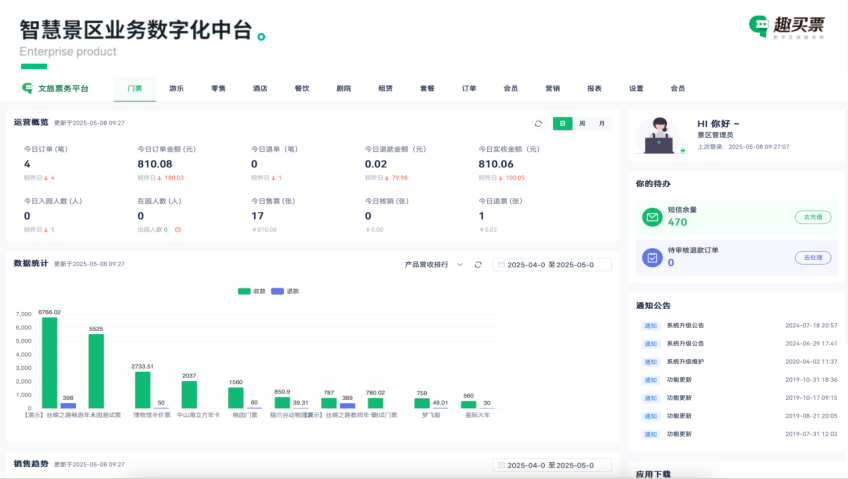Viewport: 848px width, 479px height.
Task: Click the 文旅票务平台 logo icon
Action: [x=27, y=88]
